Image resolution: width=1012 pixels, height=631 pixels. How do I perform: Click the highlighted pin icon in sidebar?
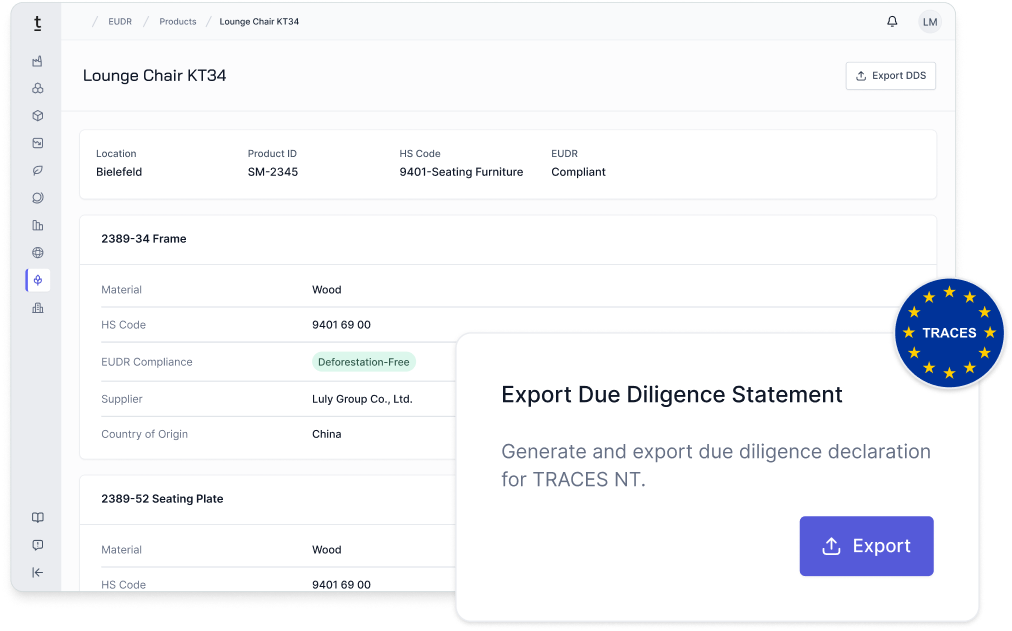click(37, 280)
